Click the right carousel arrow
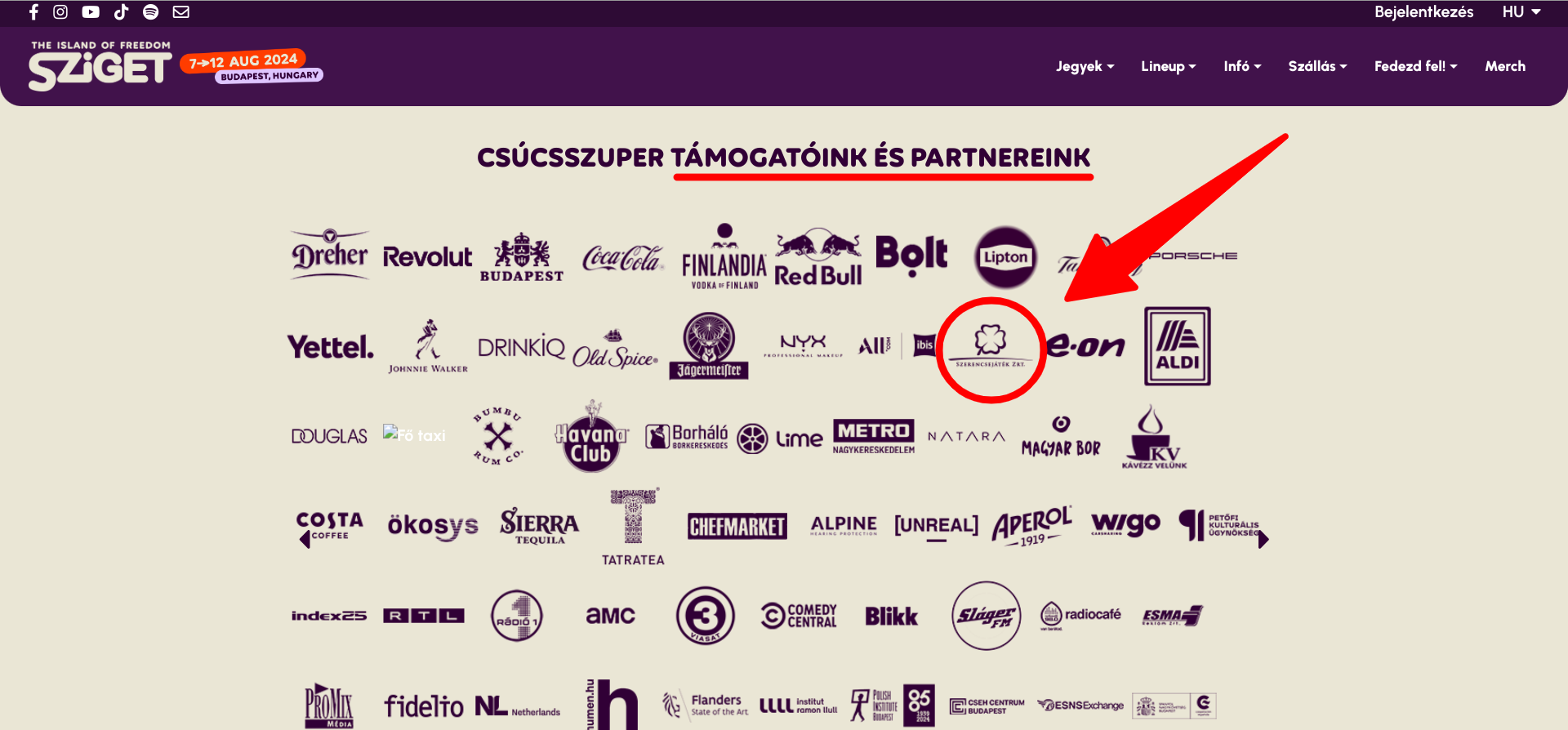1568x730 pixels. tap(1263, 539)
